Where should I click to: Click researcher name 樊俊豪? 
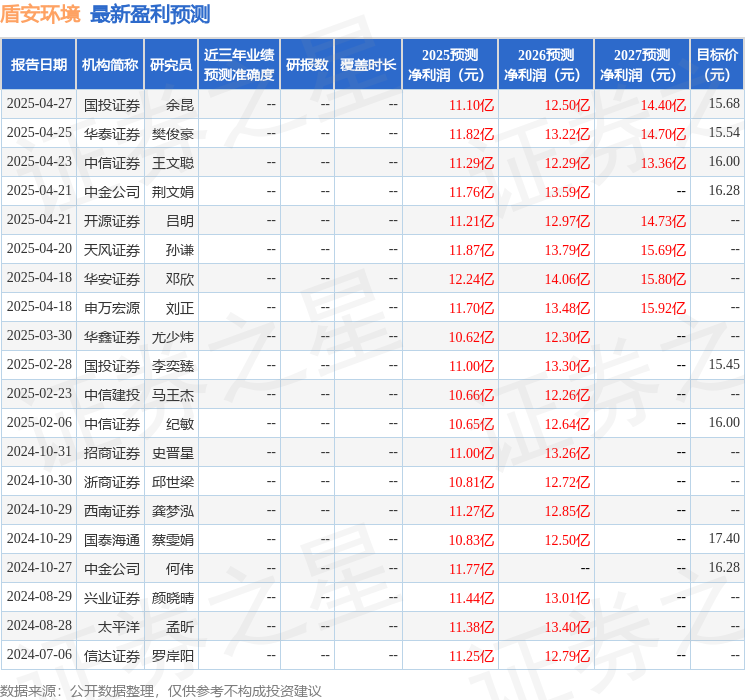(x=173, y=134)
